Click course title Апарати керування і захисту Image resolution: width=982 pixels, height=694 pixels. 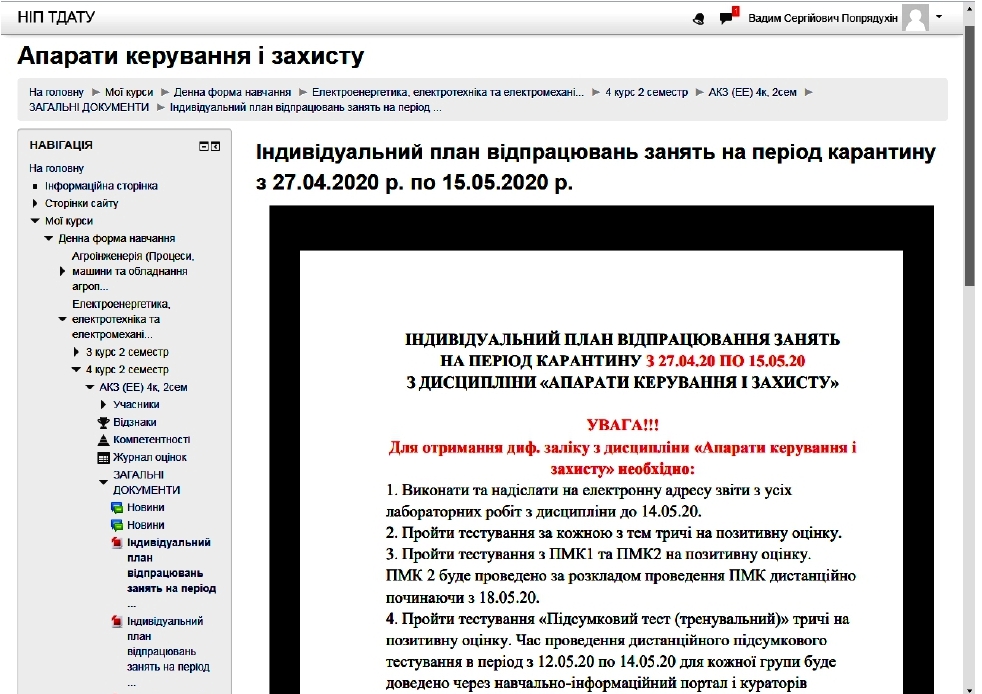click(190, 56)
